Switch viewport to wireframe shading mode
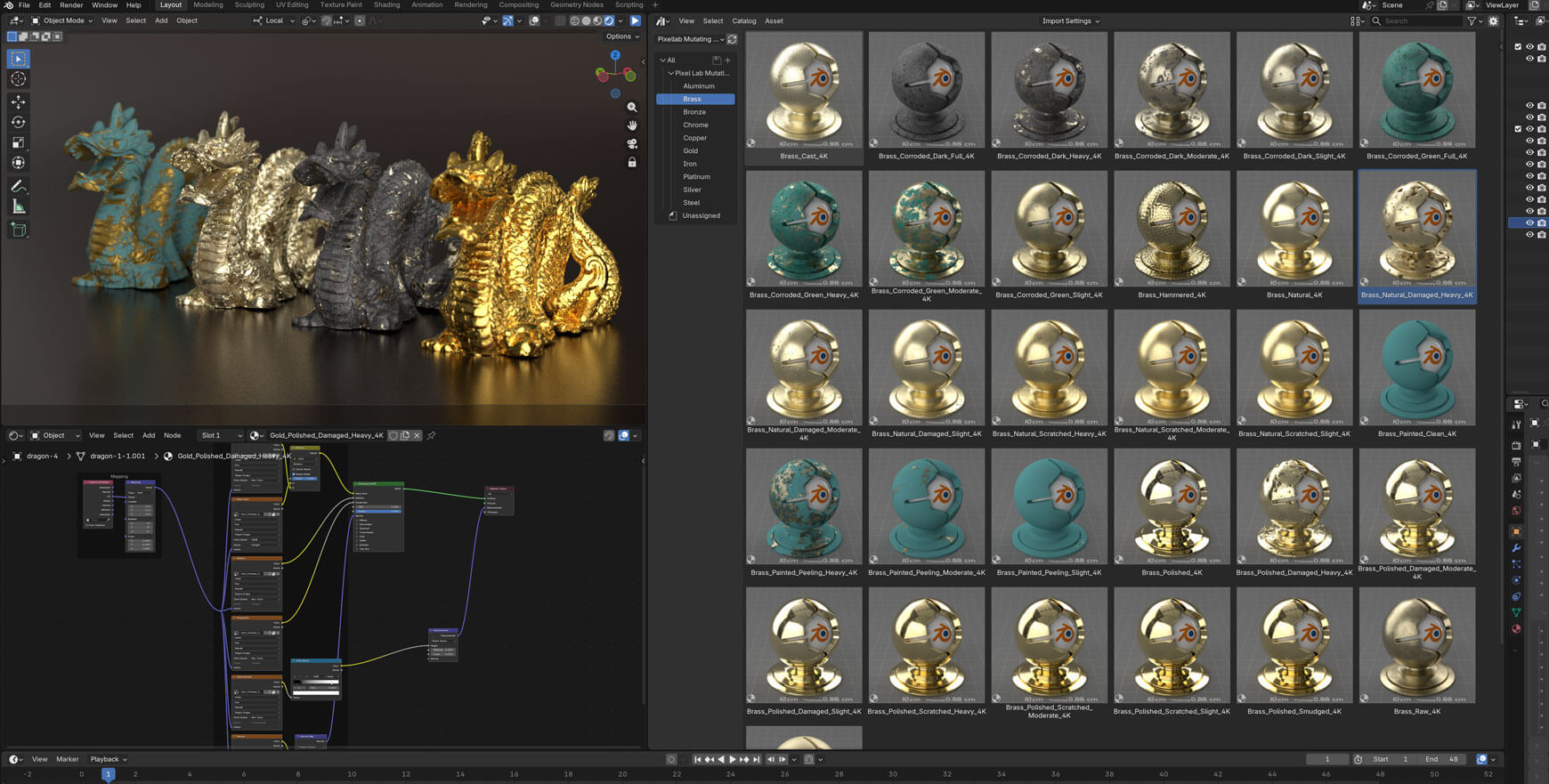The width and height of the screenshot is (1549, 784). (574, 20)
